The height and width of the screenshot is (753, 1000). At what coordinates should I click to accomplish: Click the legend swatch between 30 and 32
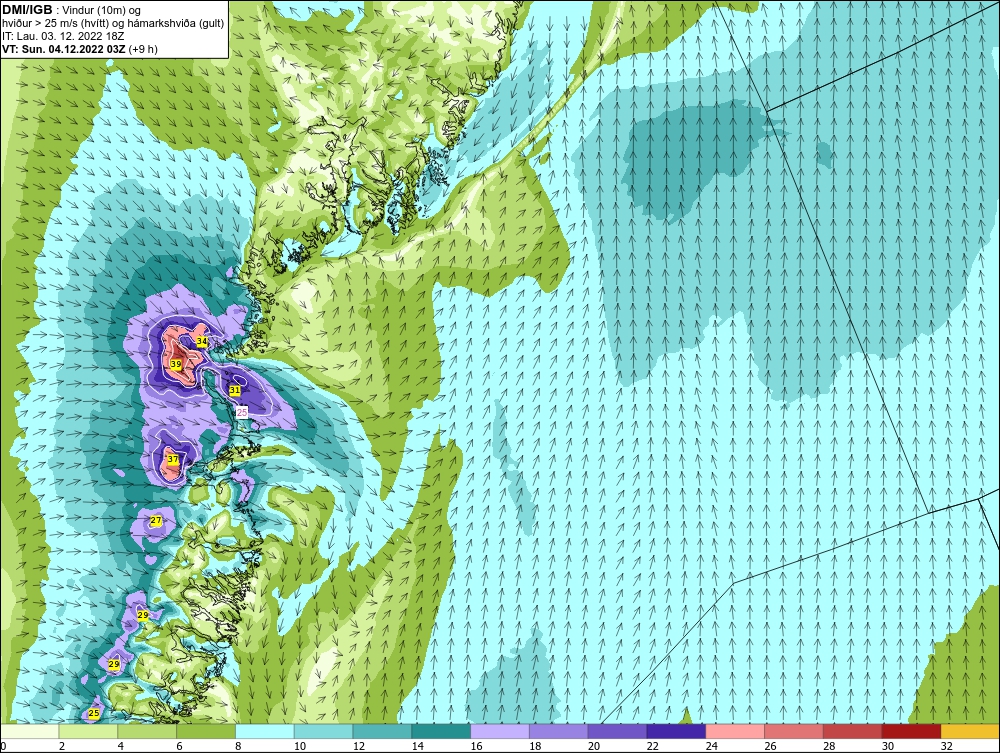pos(911,731)
